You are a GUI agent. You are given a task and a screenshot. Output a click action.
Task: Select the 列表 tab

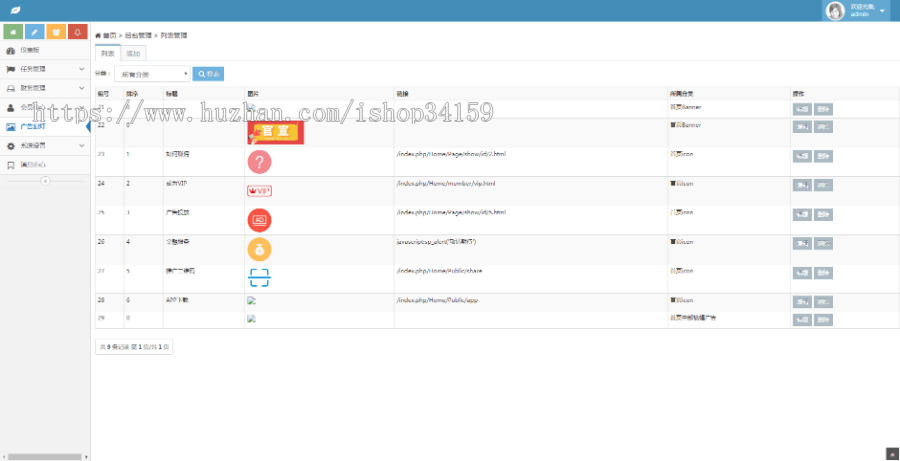point(108,52)
